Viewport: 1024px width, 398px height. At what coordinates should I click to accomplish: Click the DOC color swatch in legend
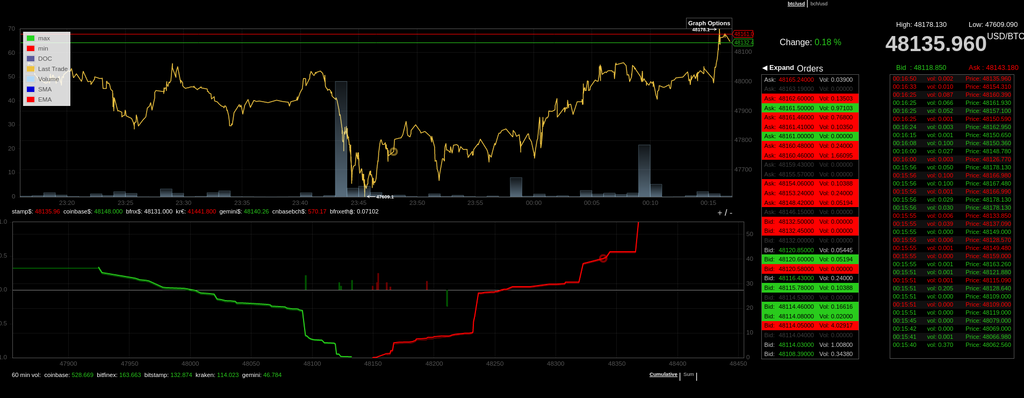coord(30,59)
